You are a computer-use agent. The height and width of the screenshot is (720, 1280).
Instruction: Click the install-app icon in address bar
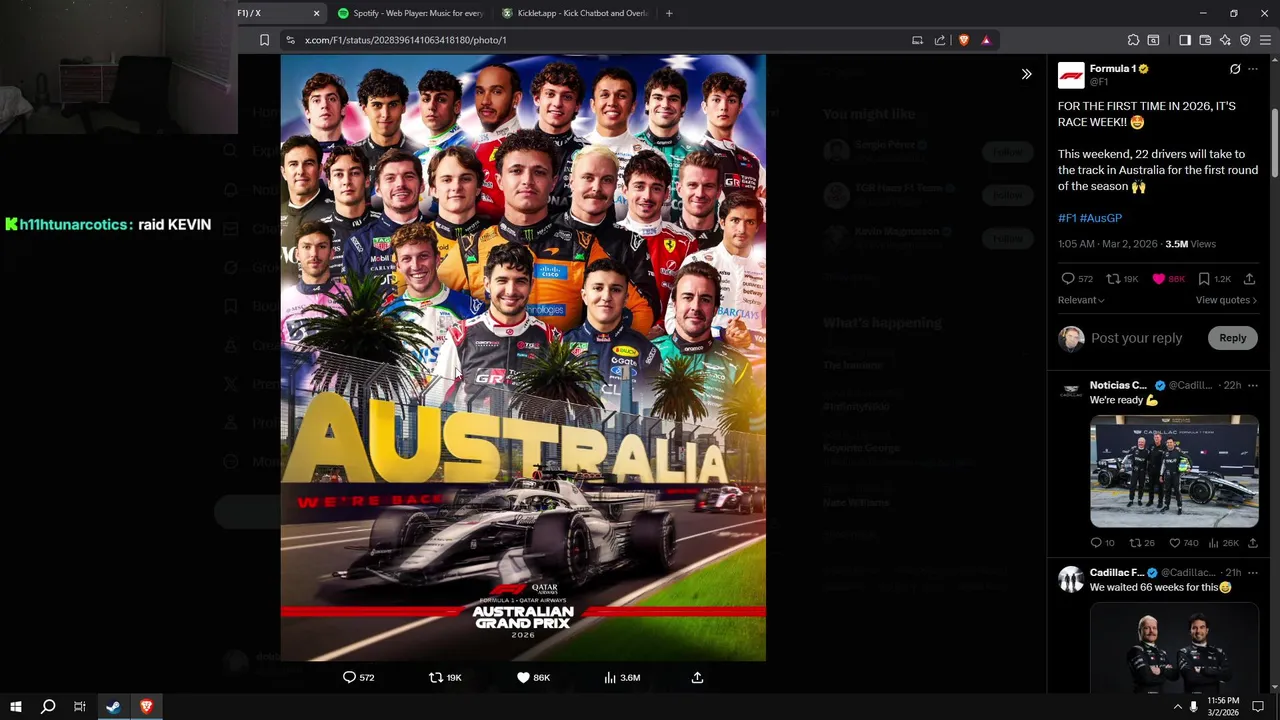click(x=917, y=40)
